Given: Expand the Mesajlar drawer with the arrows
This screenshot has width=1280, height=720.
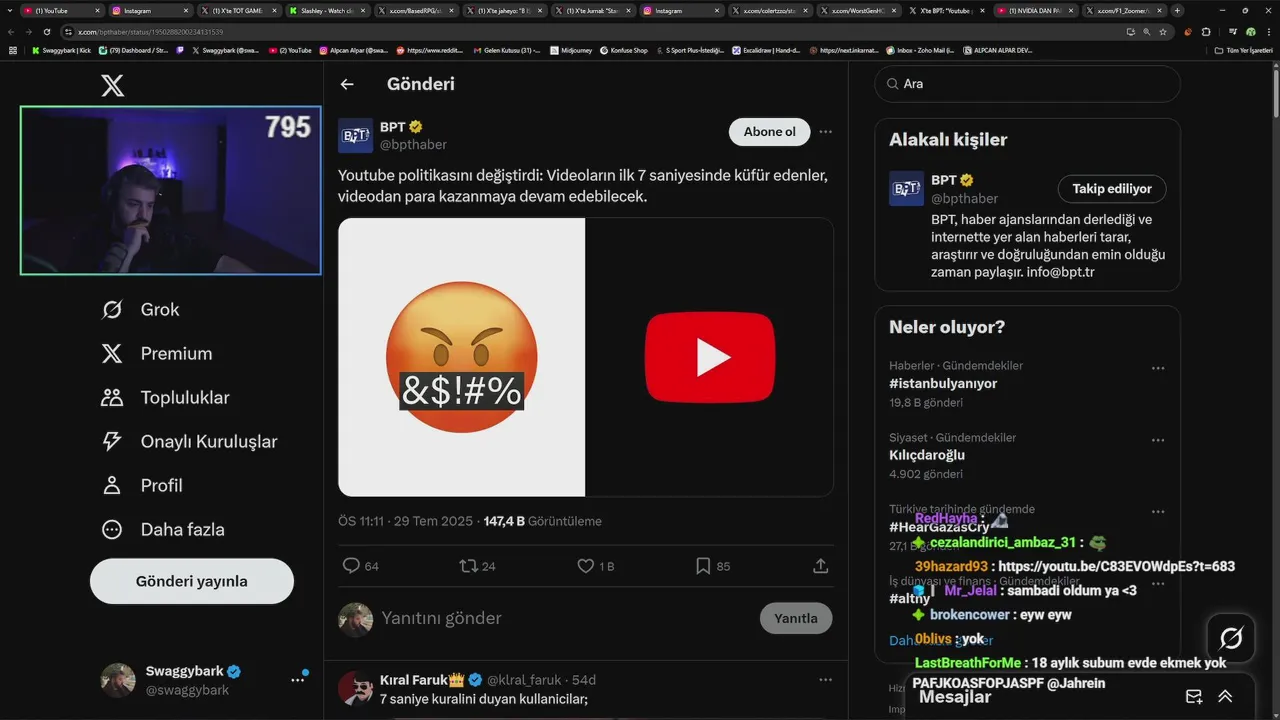Looking at the screenshot, I should point(1225,697).
